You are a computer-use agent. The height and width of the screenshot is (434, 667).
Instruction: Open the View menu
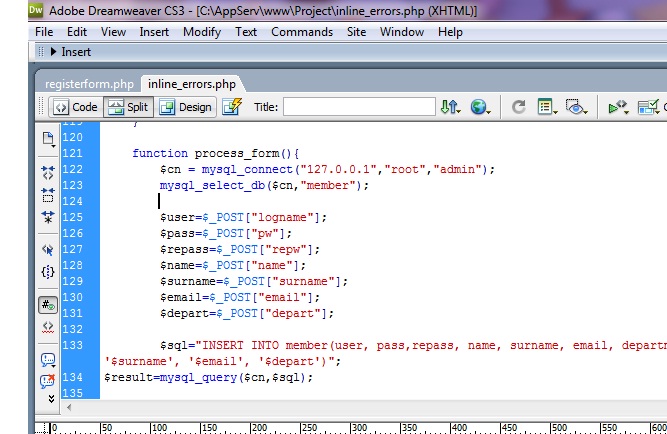point(113,32)
